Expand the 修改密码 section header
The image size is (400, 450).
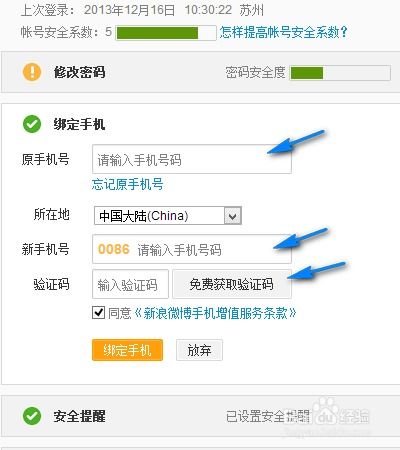pyautogui.click(x=201, y=72)
